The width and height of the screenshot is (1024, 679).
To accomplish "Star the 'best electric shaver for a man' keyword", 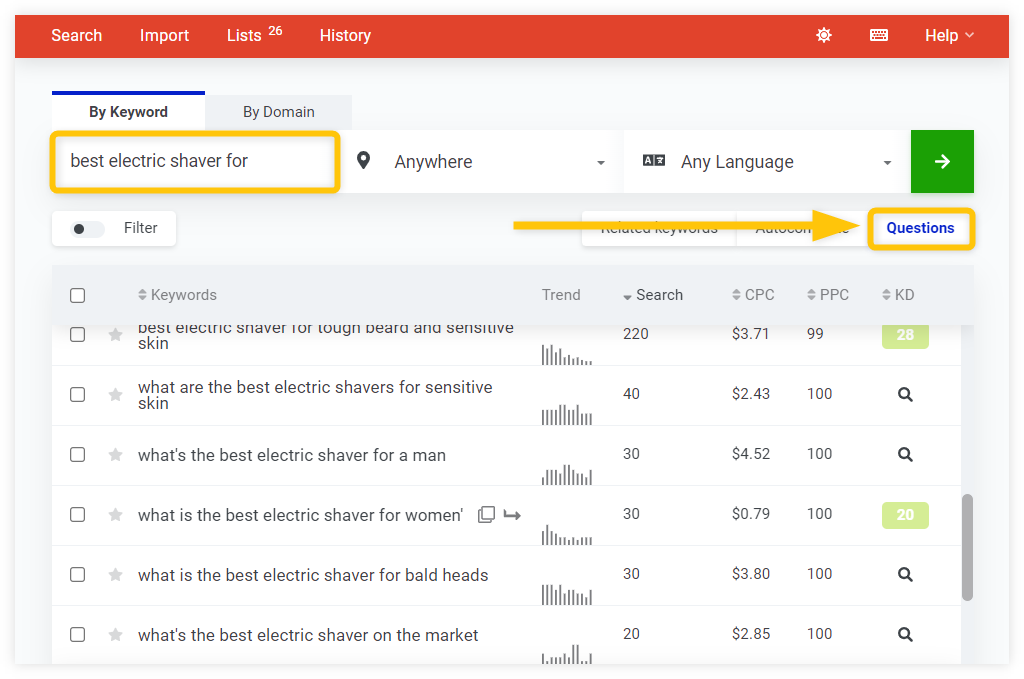I will (x=116, y=455).
